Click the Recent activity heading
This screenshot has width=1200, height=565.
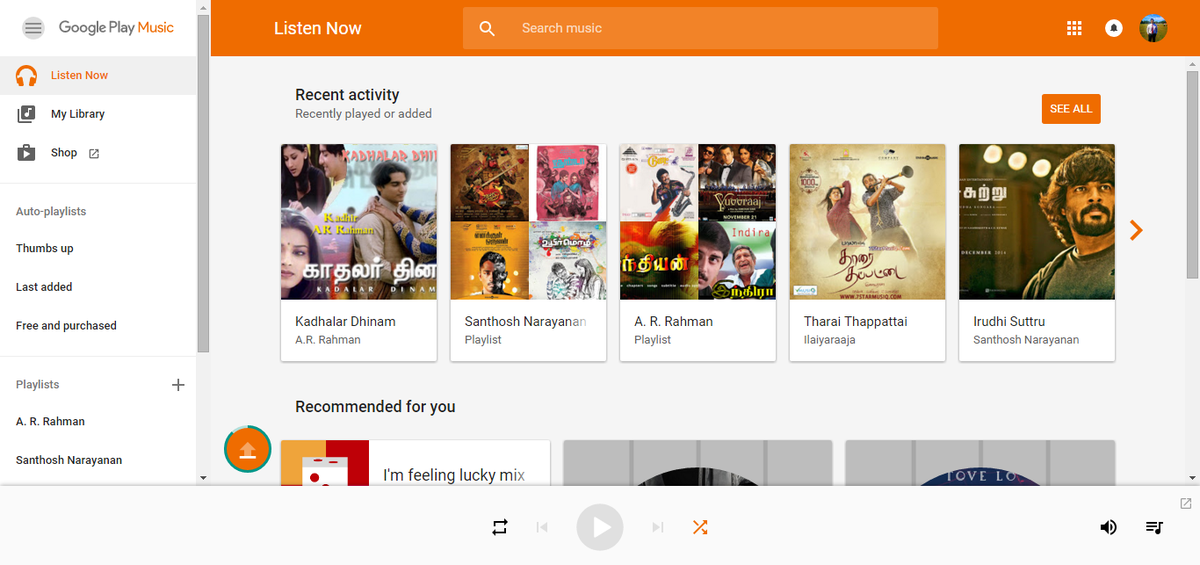tap(347, 95)
